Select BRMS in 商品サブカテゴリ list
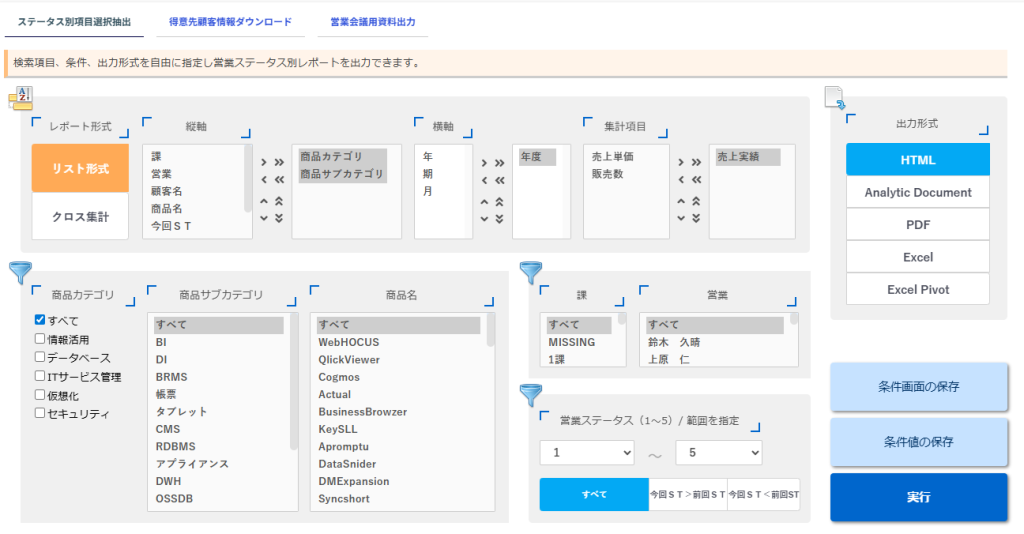Screen dimensions: 1024x534 click(x=171, y=377)
